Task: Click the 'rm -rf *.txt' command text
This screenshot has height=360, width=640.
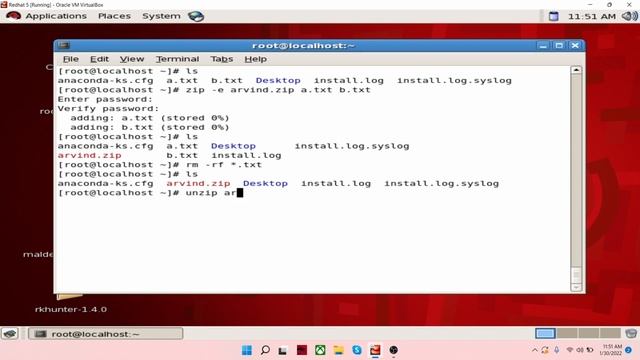Action: 224,165
